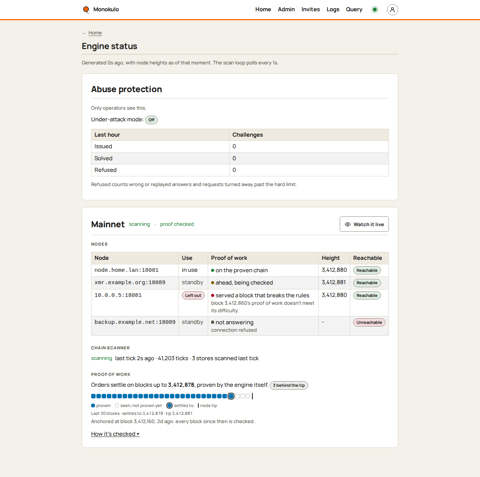This screenshot has height=477, width=480.
Task: Click height 3,412,881 cell
Action: (x=334, y=282)
